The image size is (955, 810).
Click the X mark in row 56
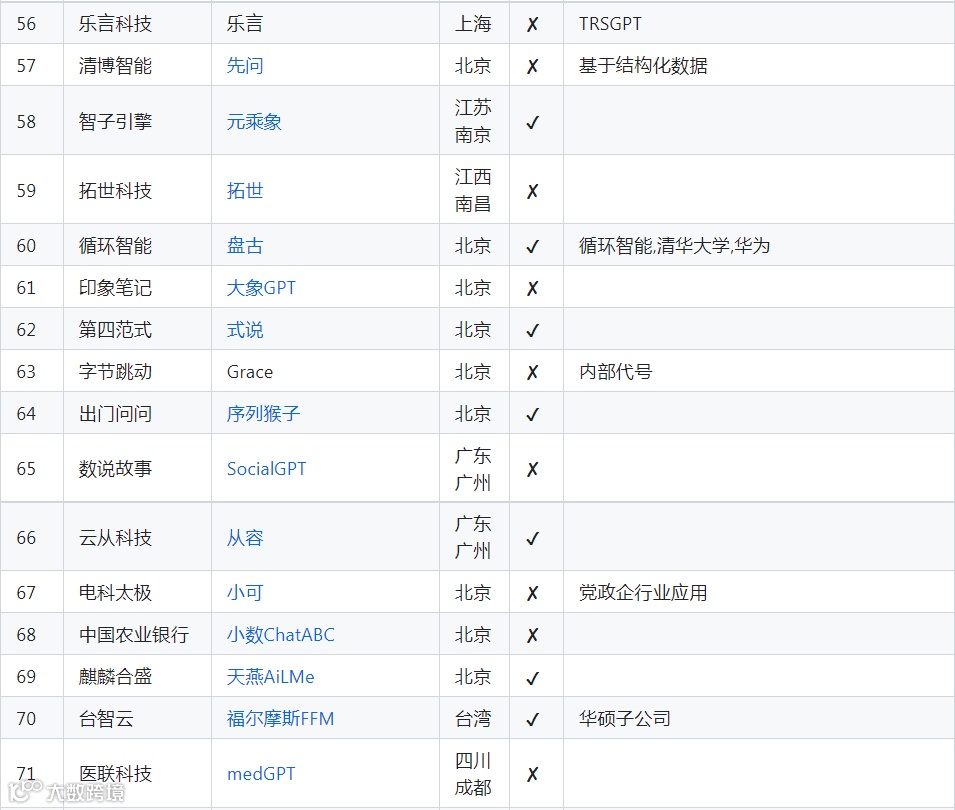point(532,24)
